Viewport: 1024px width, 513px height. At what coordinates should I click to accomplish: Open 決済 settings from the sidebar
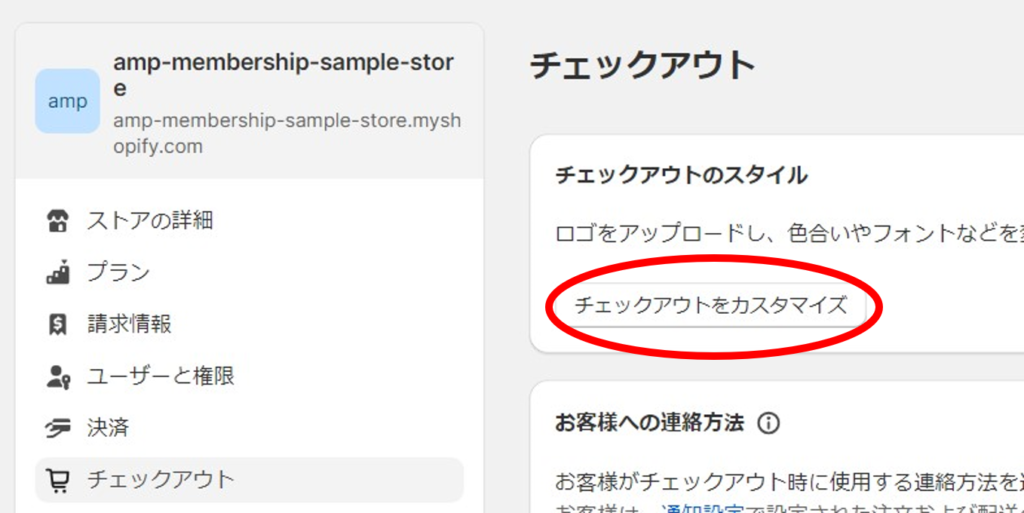108,429
